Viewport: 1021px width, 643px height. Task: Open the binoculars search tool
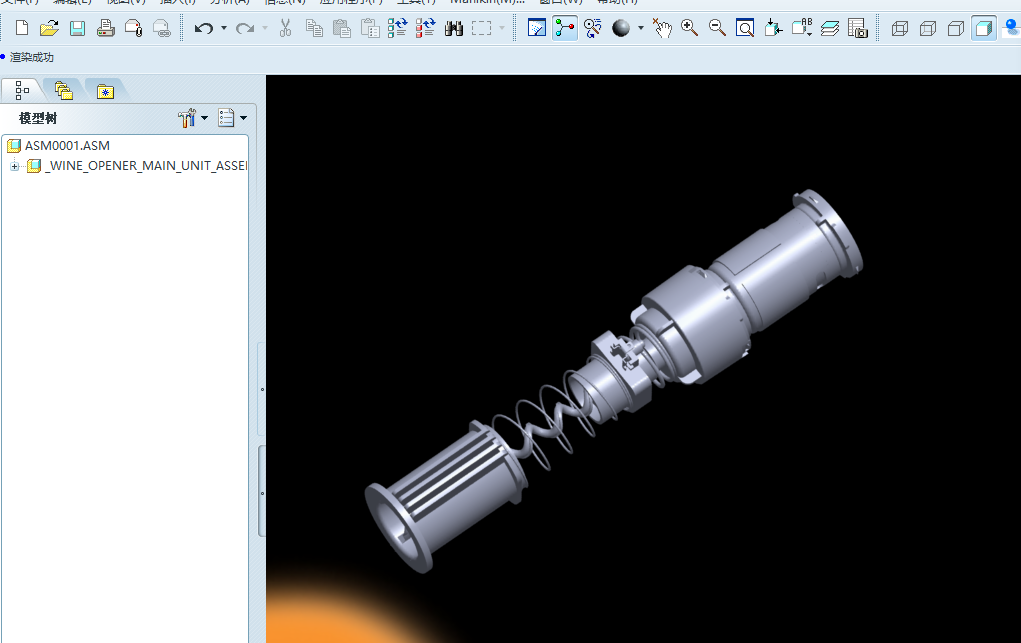point(454,28)
